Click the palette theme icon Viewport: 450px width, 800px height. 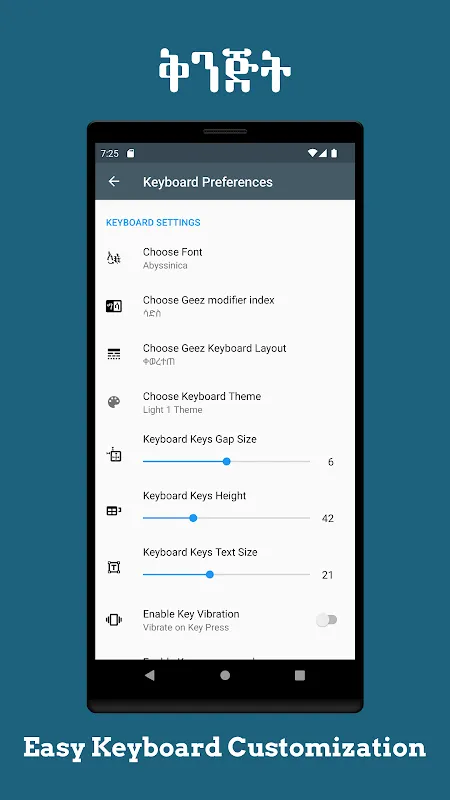(x=114, y=402)
